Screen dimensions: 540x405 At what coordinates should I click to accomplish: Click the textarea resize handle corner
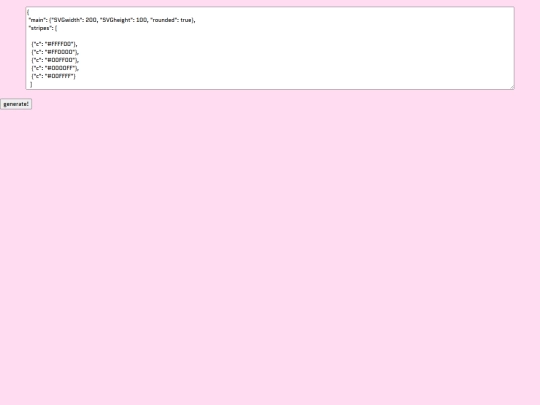pyautogui.click(x=512, y=87)
